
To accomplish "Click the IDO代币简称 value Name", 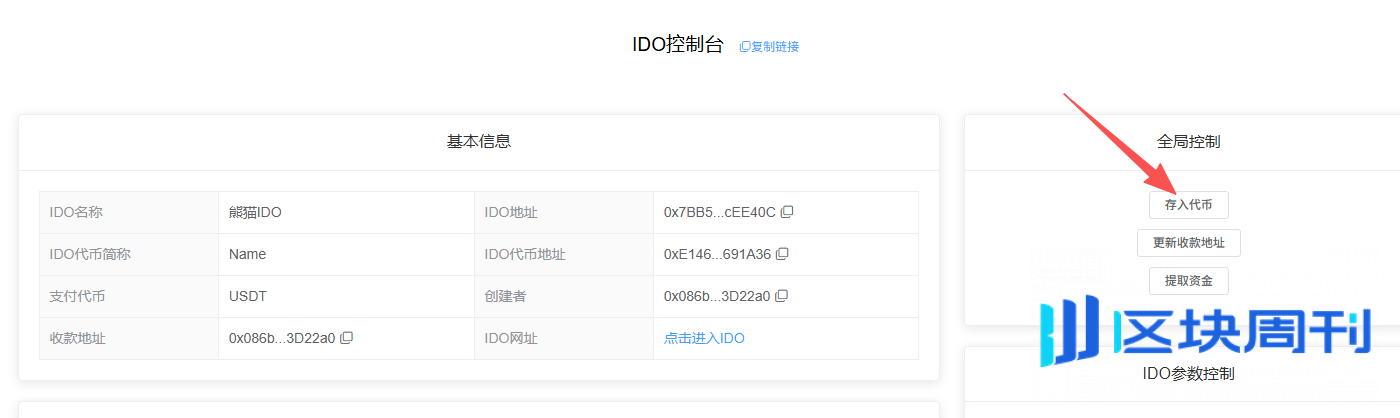I will [x=247, y=254].
